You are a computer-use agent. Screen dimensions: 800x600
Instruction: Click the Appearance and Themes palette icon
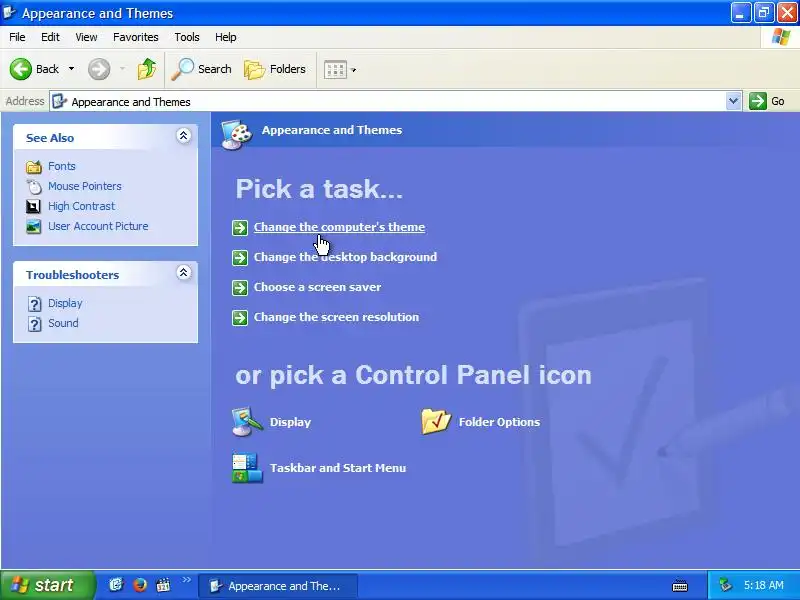pyautogui.click(x=236, y=135)
